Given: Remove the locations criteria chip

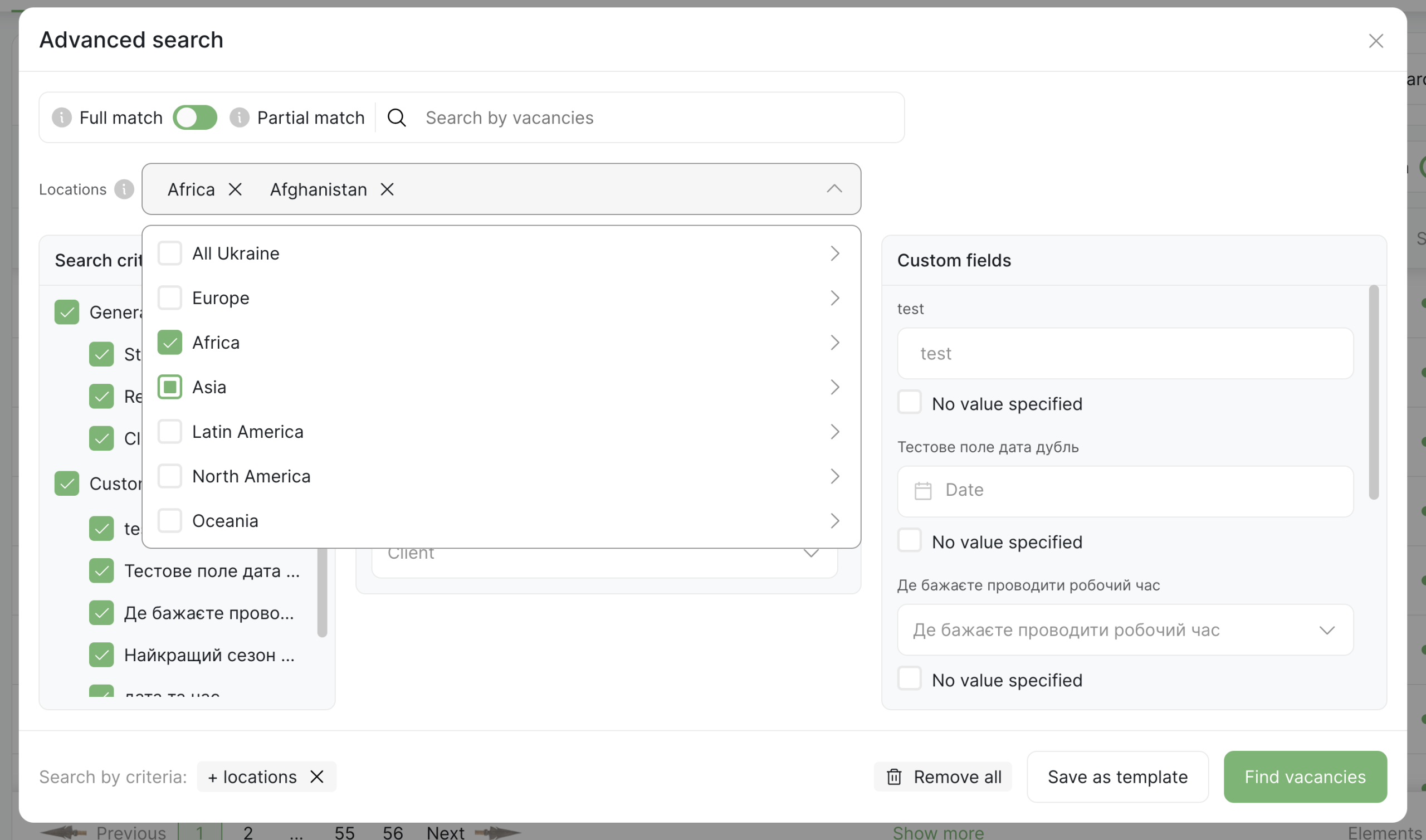Looking at the screenshot, I should 317,777.
